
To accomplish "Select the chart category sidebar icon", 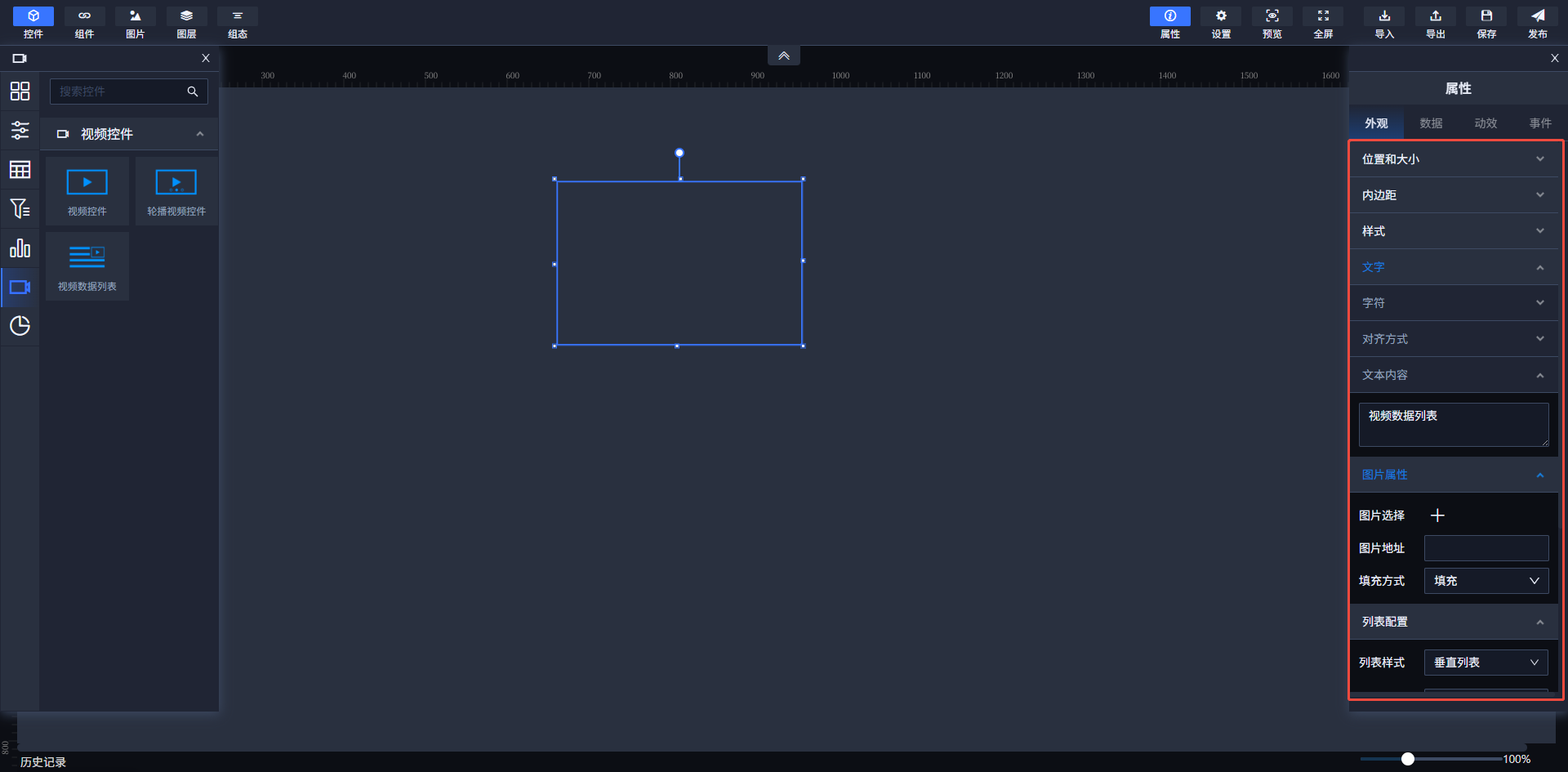I will coord(20,248).
